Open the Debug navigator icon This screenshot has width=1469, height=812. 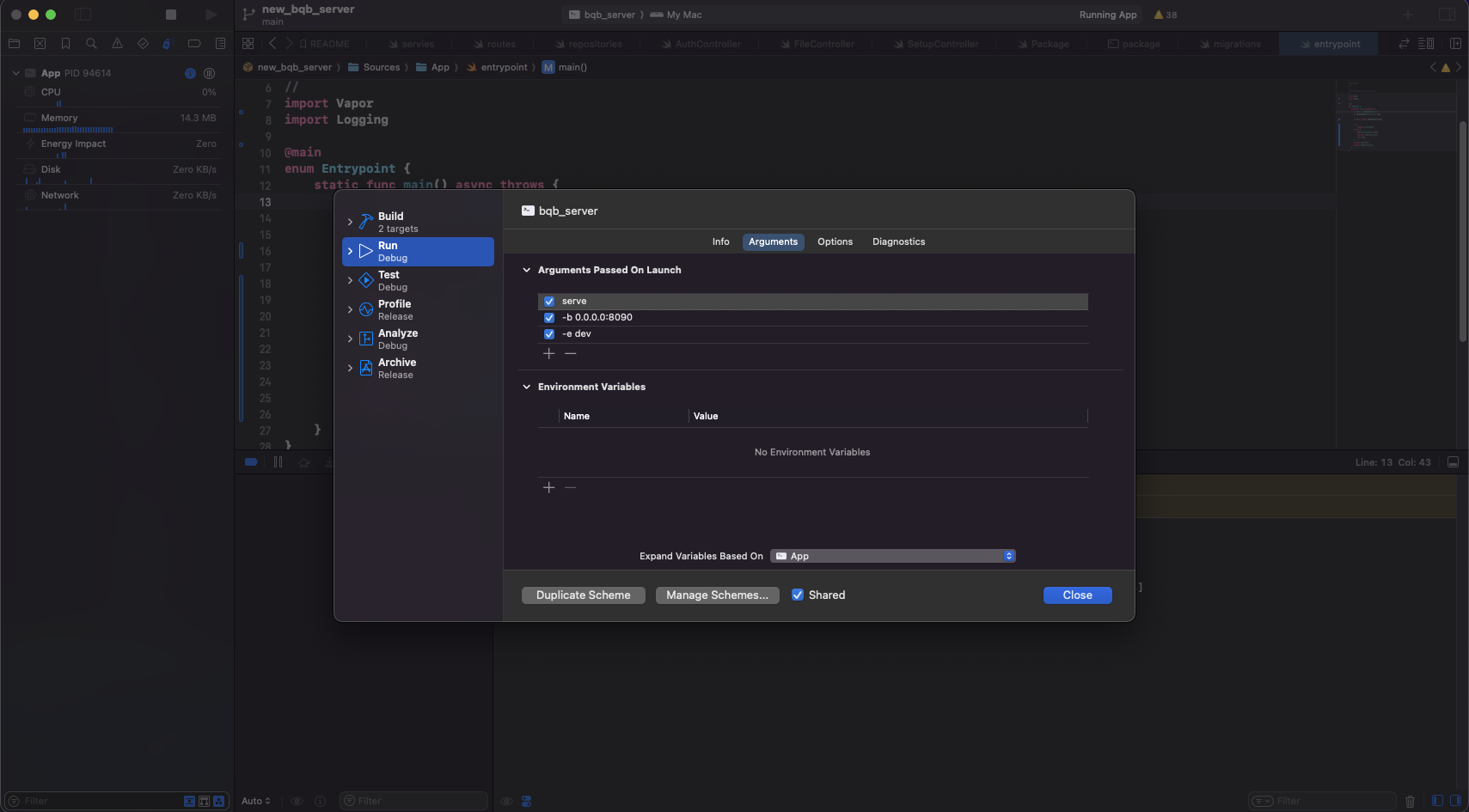pos(168,43)
